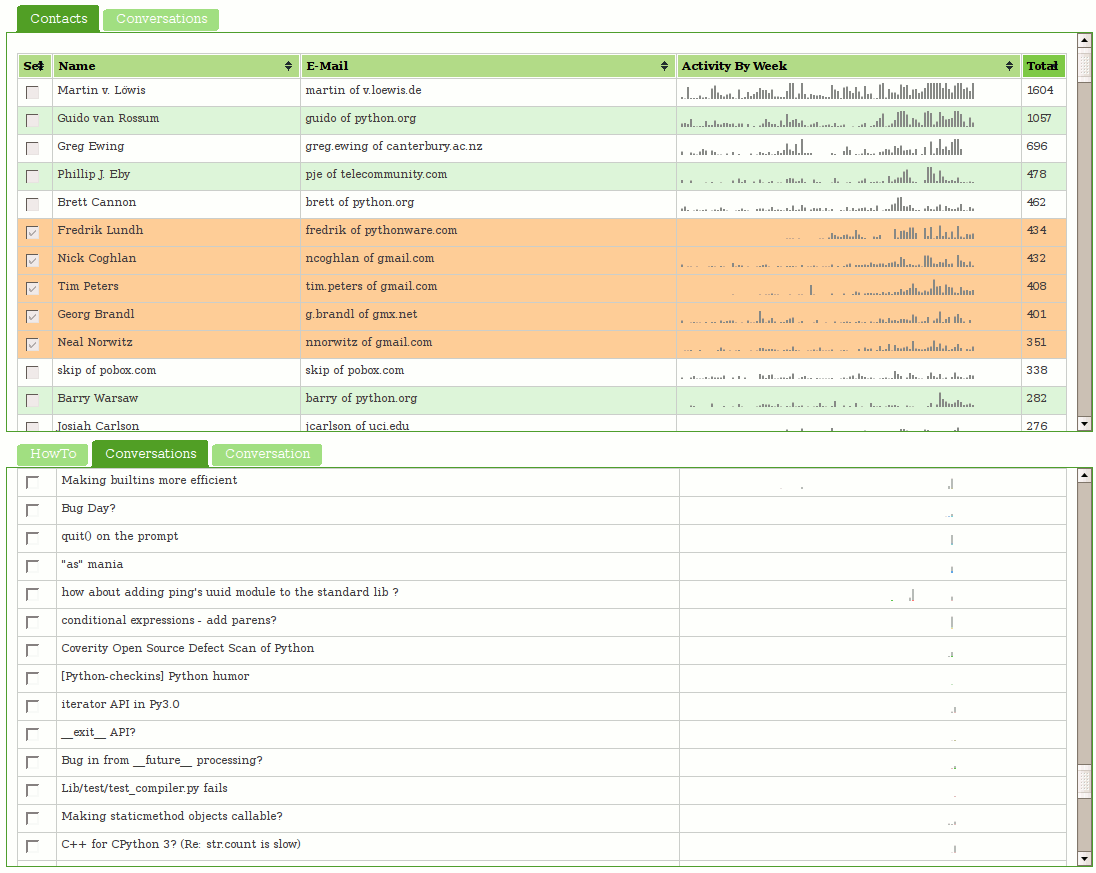The height and width of the screenshot is (873, 1096).
Task: Check the Greg Ewing row checkbox
Action: click(32, 148)
